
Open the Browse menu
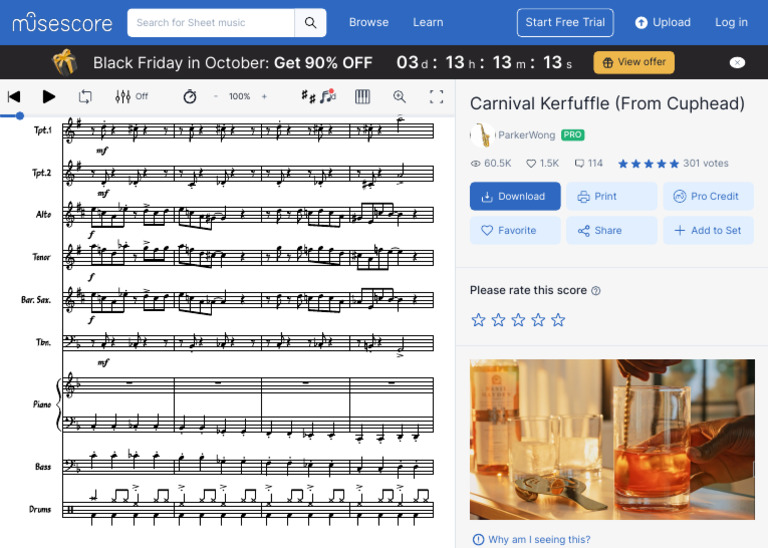(x=369, y=22)
